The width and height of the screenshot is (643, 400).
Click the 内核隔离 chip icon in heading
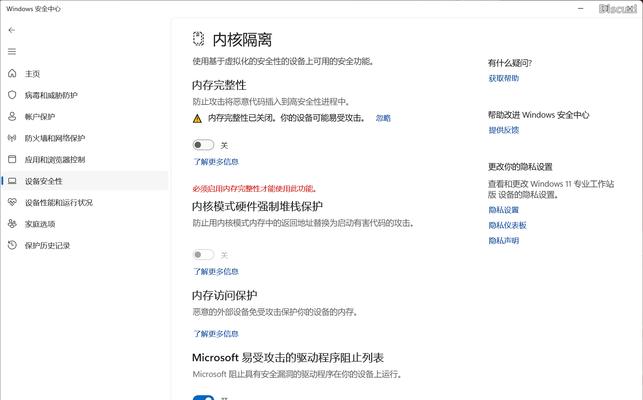tap(198, 39)
